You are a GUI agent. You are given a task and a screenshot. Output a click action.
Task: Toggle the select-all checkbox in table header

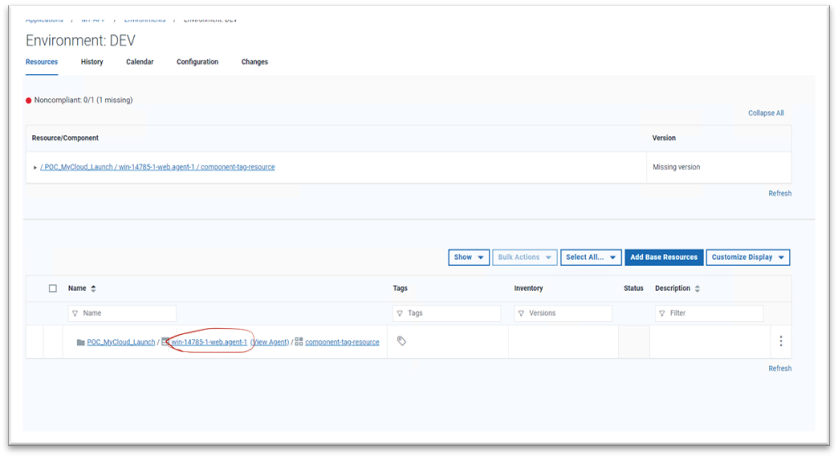(x=53, y=289)
